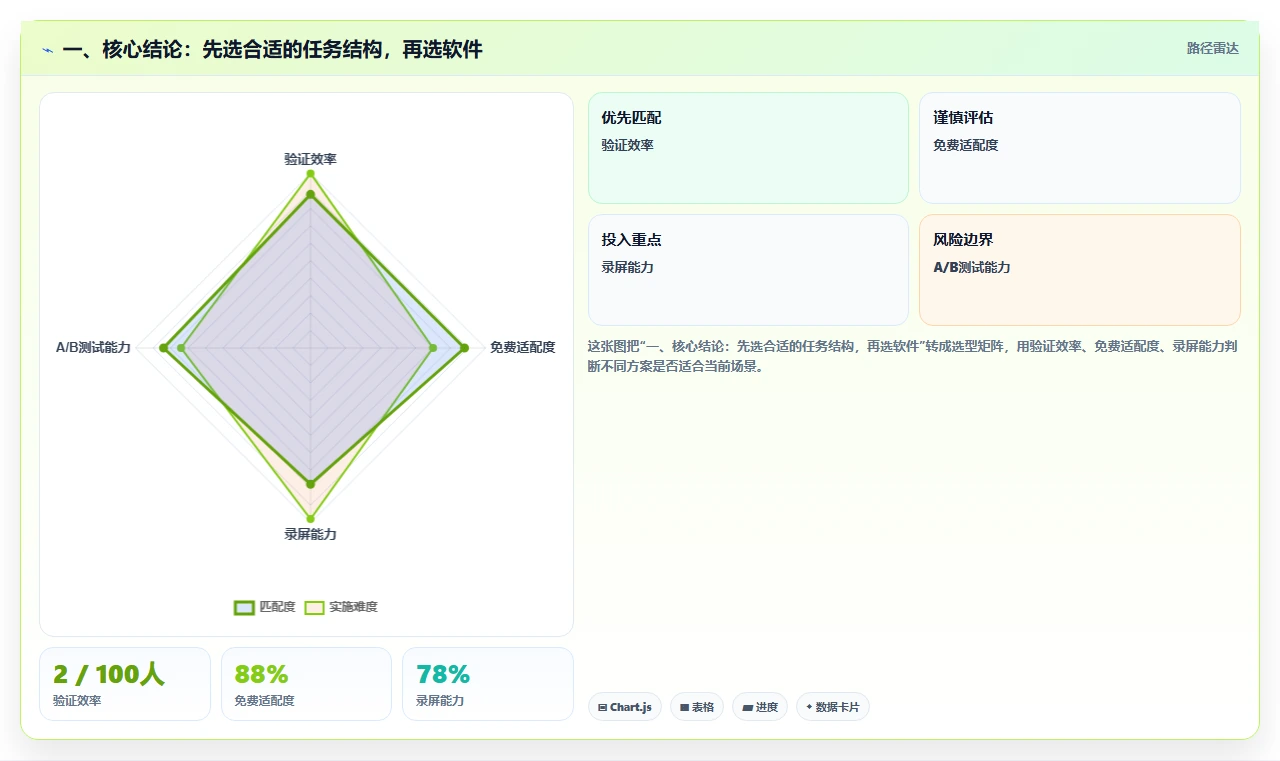Click the 实施难度 data point at the 录屏能力 bottom
The image size is (1280, 761).
coord(310,519)
